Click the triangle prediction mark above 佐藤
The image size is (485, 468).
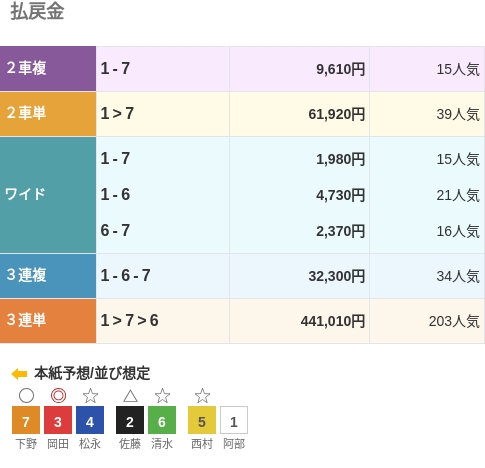point(130,396)
